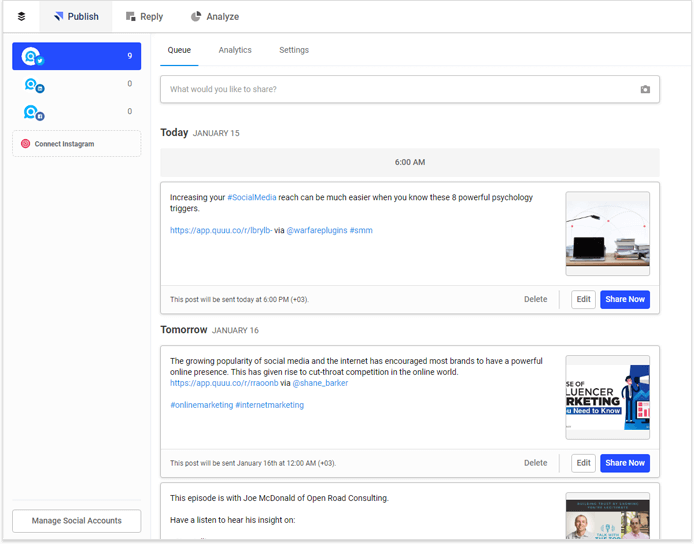Open the laptop desk thumbnail image
The image size is (694, 544).
pyautogui.click(x=608, y=233)
